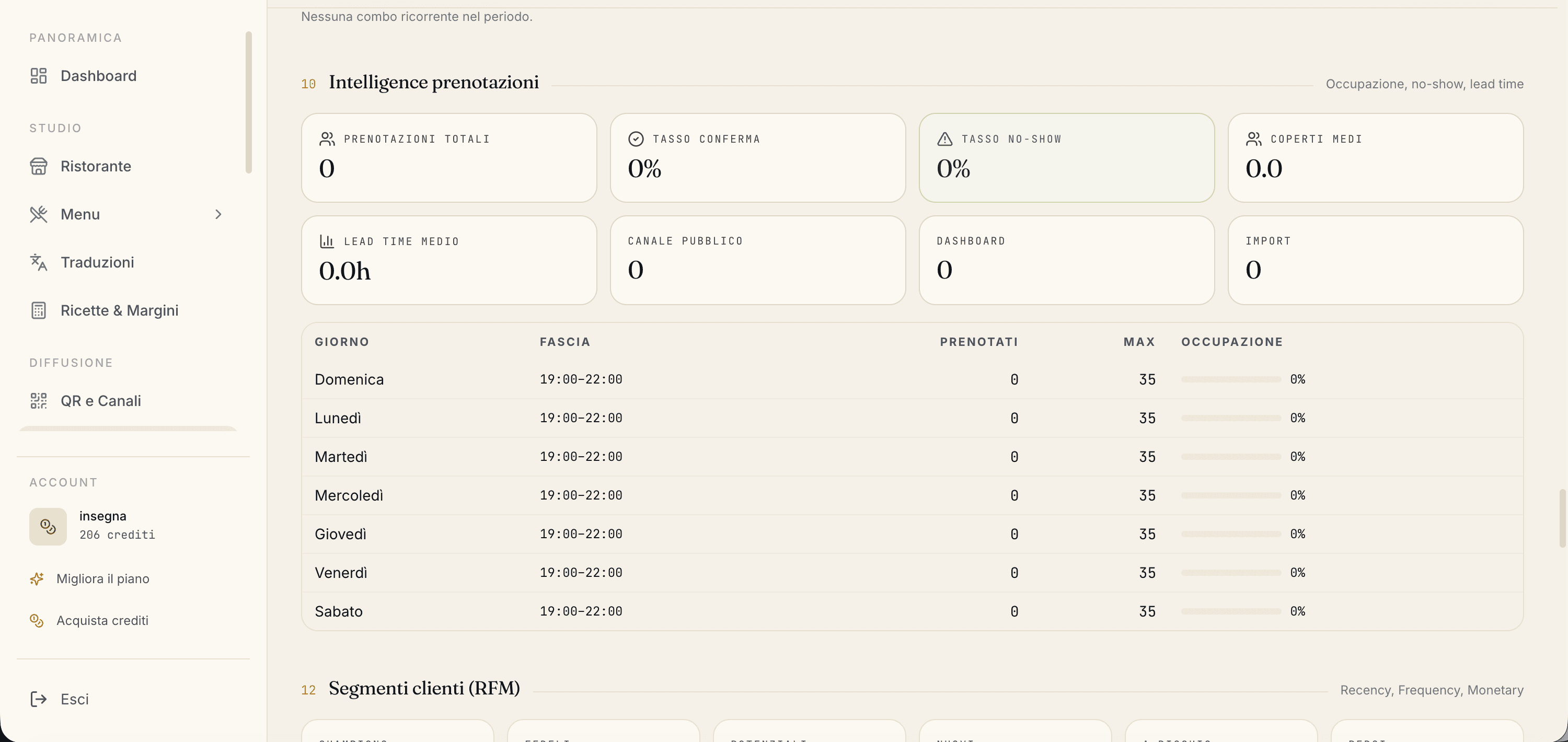Click Venerdì's 0% occupancy value
Image resolution: width=1568 pixels, height=742 pixels.
click(1298, 572)
